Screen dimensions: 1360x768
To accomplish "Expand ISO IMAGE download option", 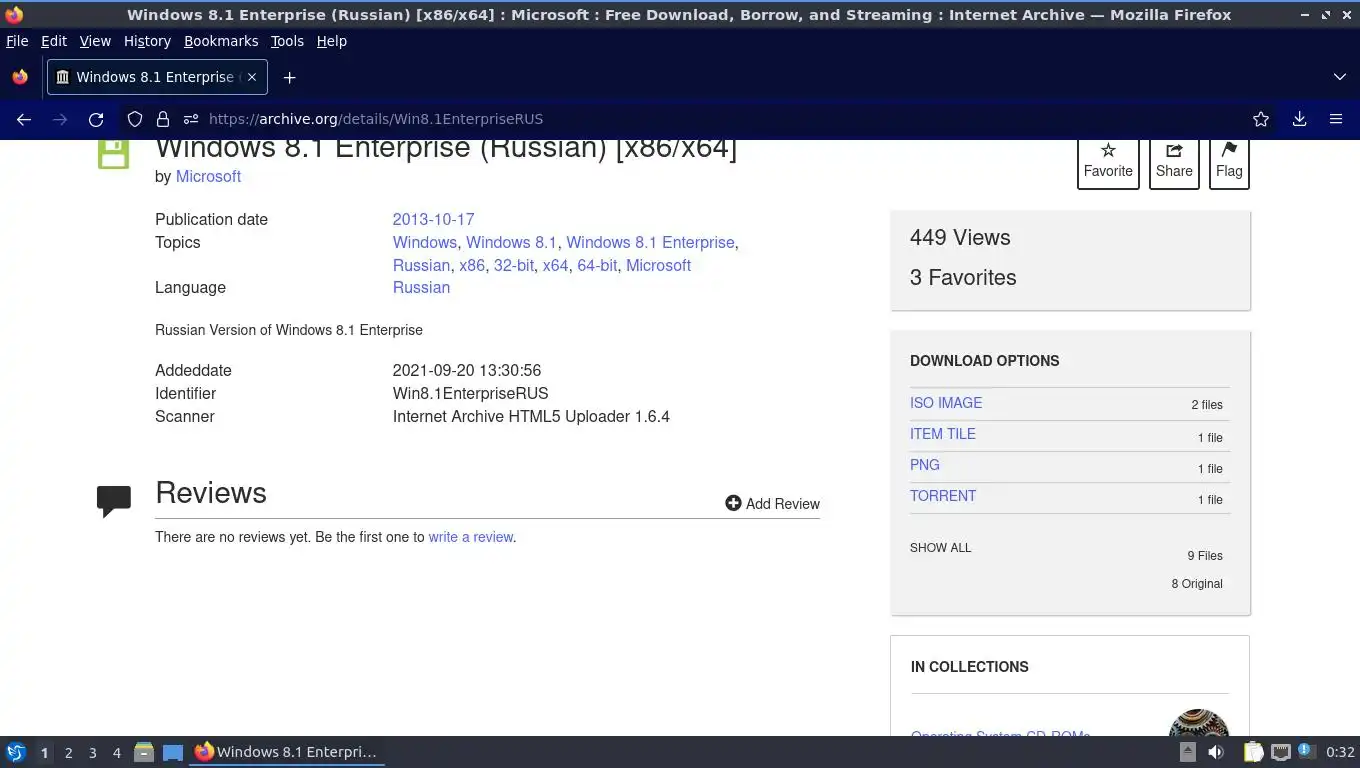I will tap(946, 403).
